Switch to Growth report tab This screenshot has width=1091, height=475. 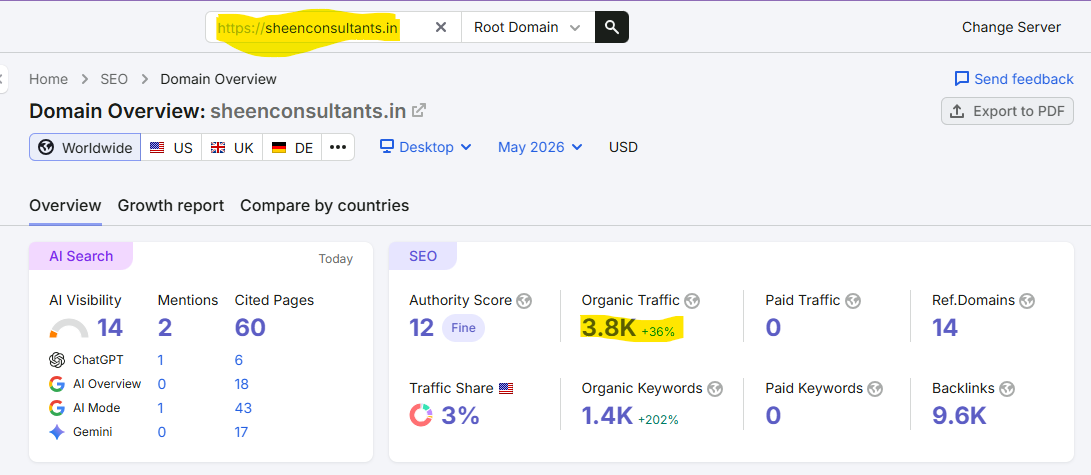pos(170,206)
